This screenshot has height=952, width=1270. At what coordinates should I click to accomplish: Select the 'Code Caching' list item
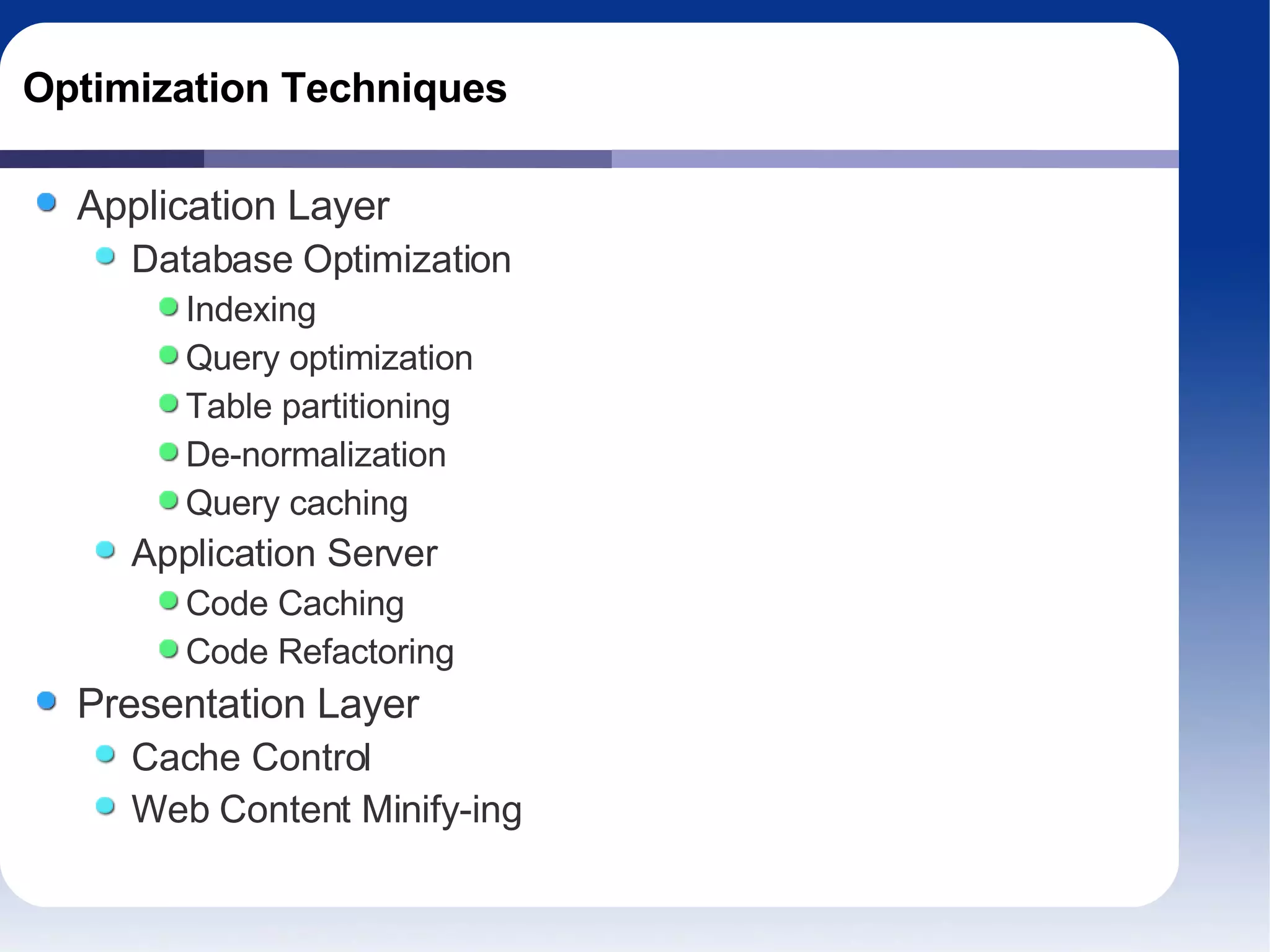295,603
